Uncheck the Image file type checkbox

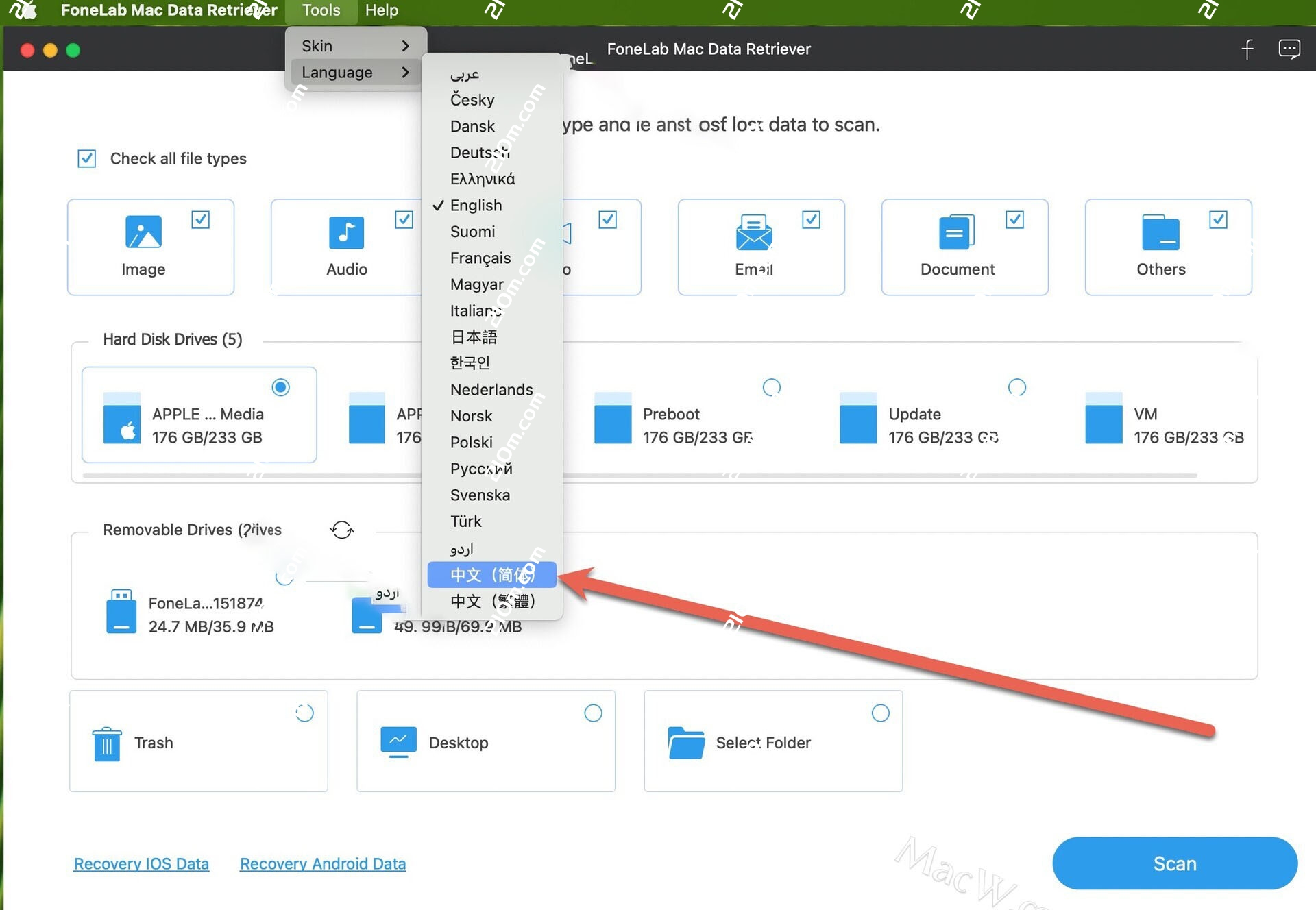pyautogui.click(x=201, y=219)
